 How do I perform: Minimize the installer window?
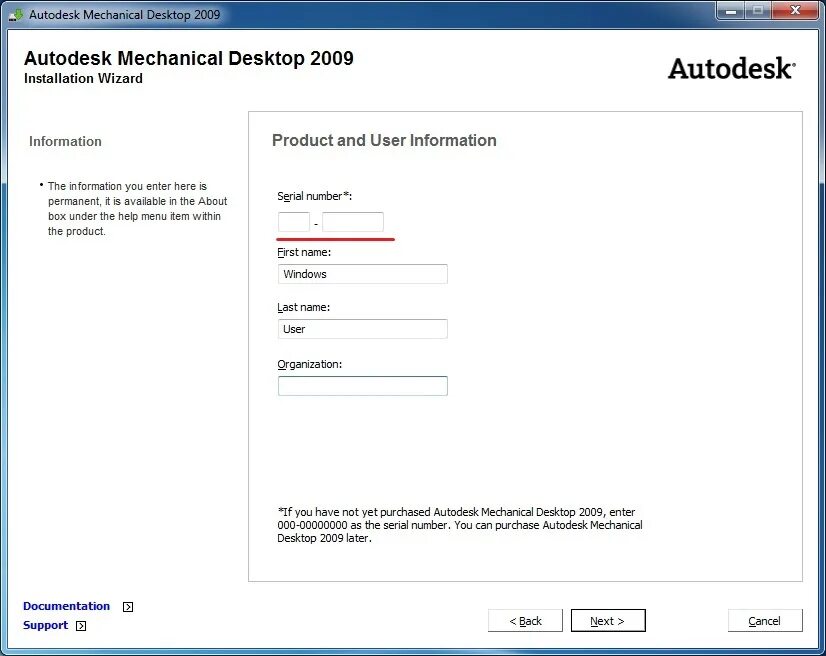pos(731,11)
